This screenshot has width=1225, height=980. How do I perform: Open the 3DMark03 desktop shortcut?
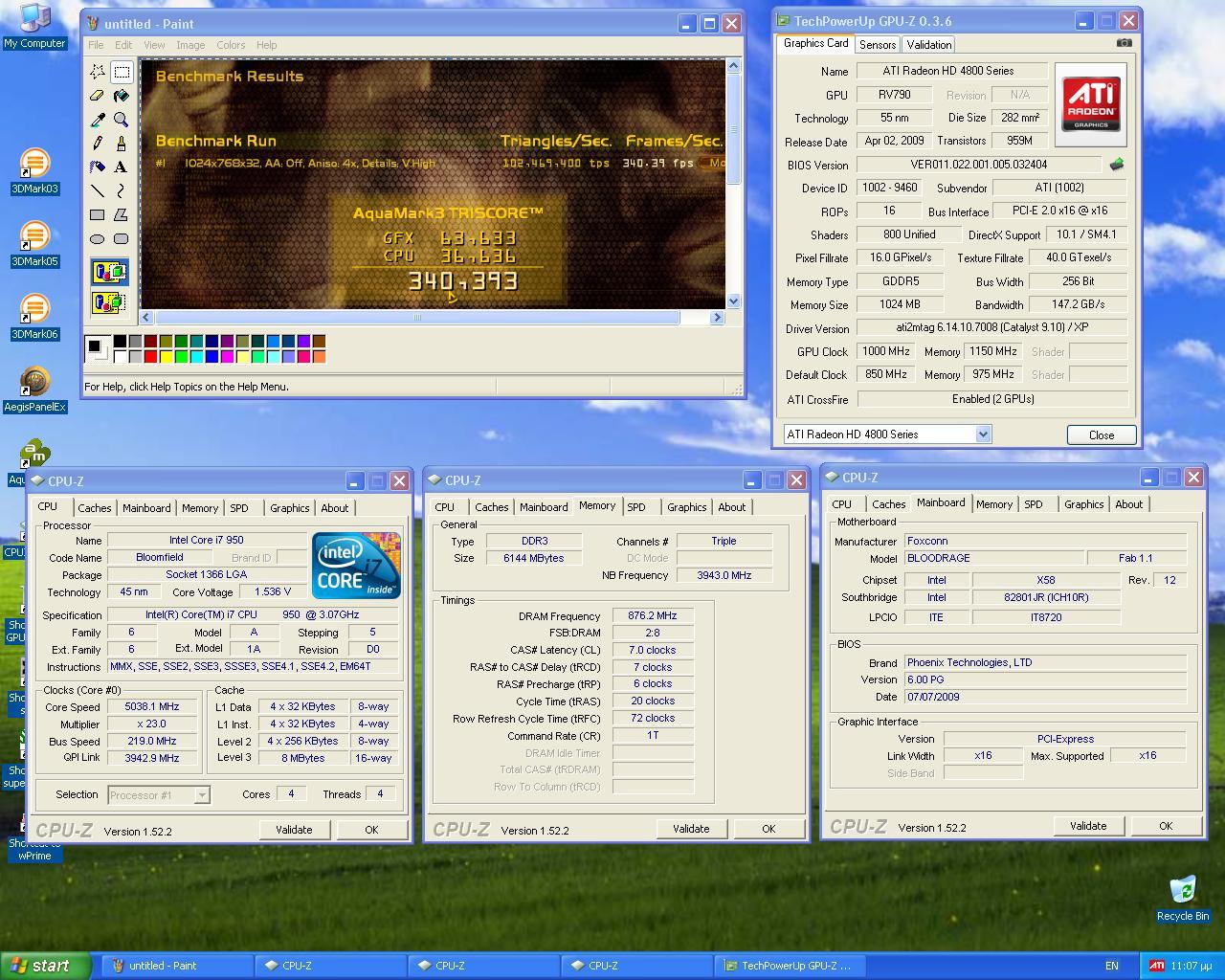tap(34, 172)
